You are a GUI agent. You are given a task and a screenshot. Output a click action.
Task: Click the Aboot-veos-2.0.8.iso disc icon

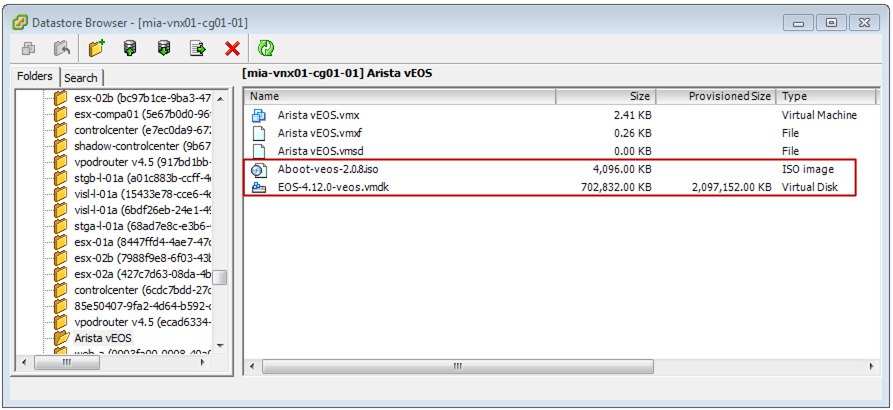point(259,169)
